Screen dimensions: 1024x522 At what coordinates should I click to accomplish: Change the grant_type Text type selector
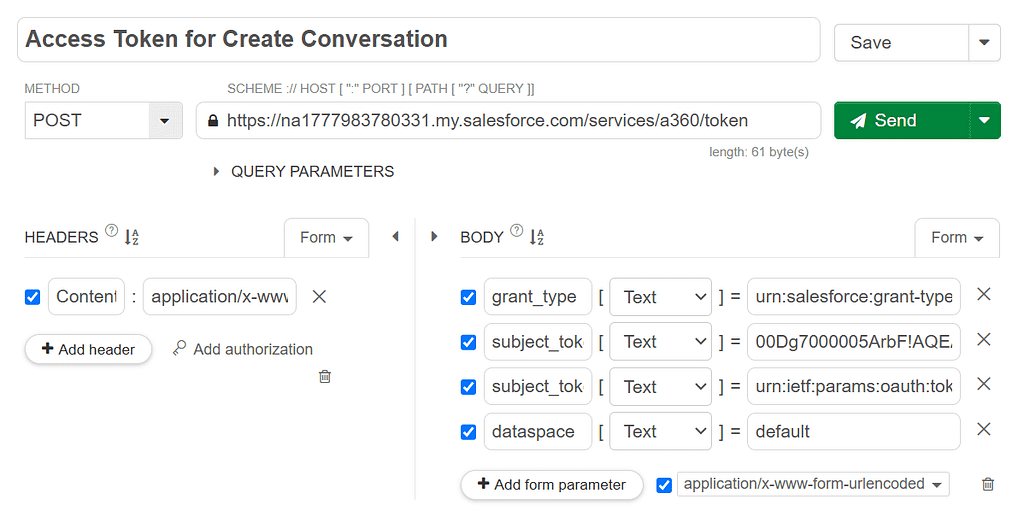pyautogui.click(x=660, y=297)
